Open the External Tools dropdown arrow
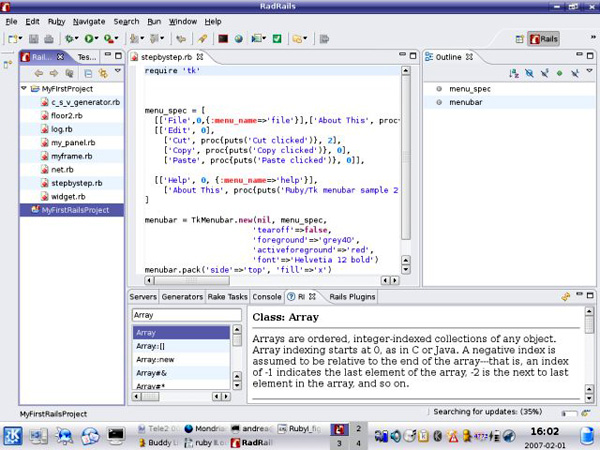The image size is (600, 450). point(116,38)
